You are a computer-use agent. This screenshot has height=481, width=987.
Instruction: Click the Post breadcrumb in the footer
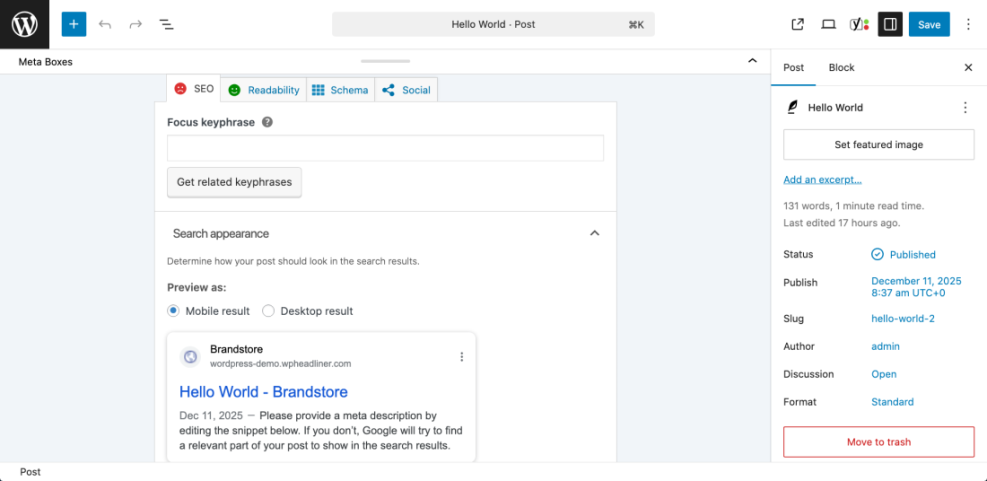pyautogui.click(x=30, y=472)
